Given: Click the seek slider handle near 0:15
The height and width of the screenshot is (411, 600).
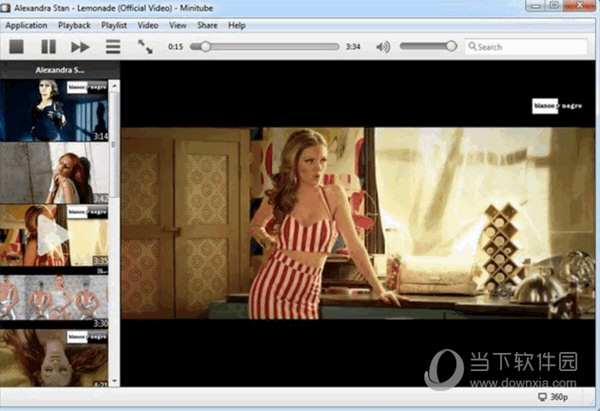Looking at the screenshot, I should tap(205, 47).
